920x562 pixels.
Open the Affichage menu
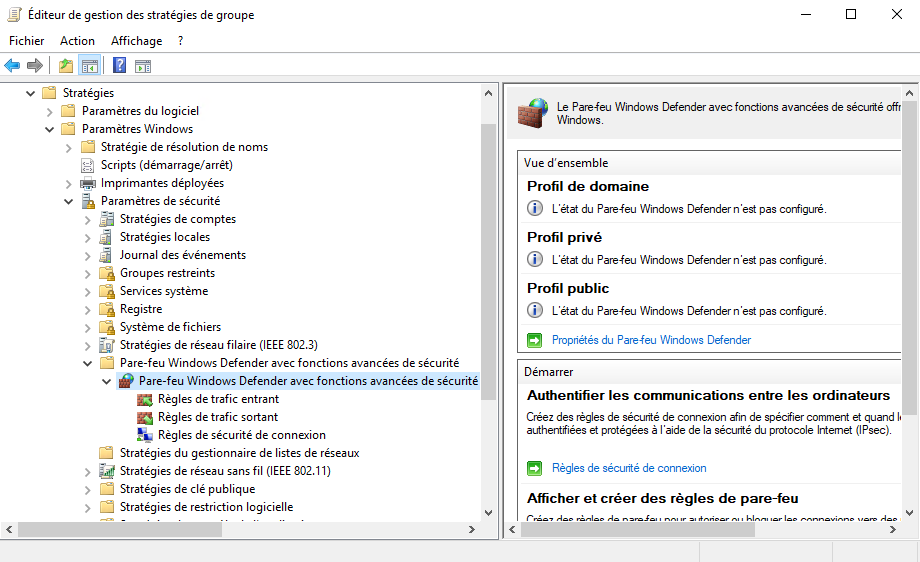pos(136,40)
